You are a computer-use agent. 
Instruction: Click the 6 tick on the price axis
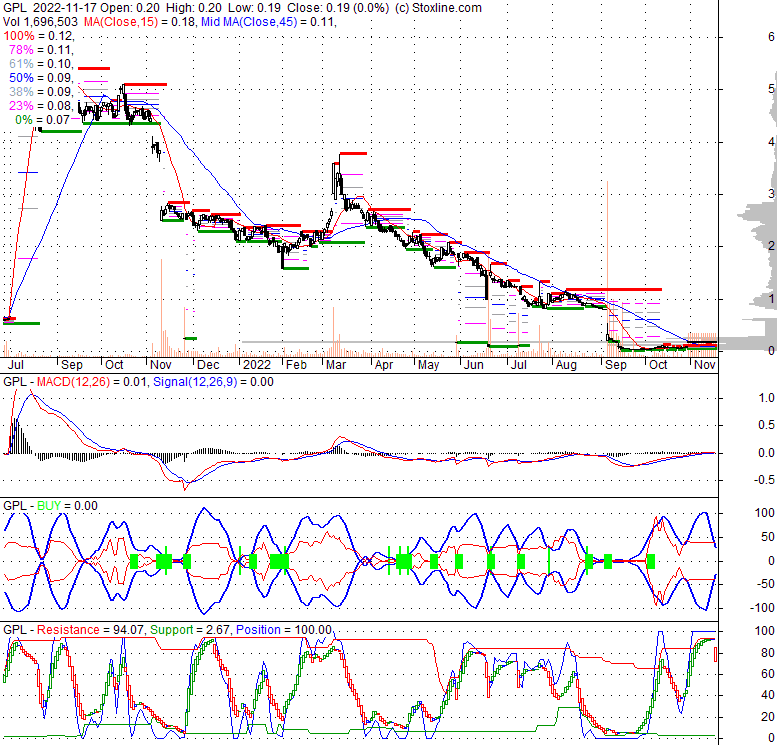point(771,37)
